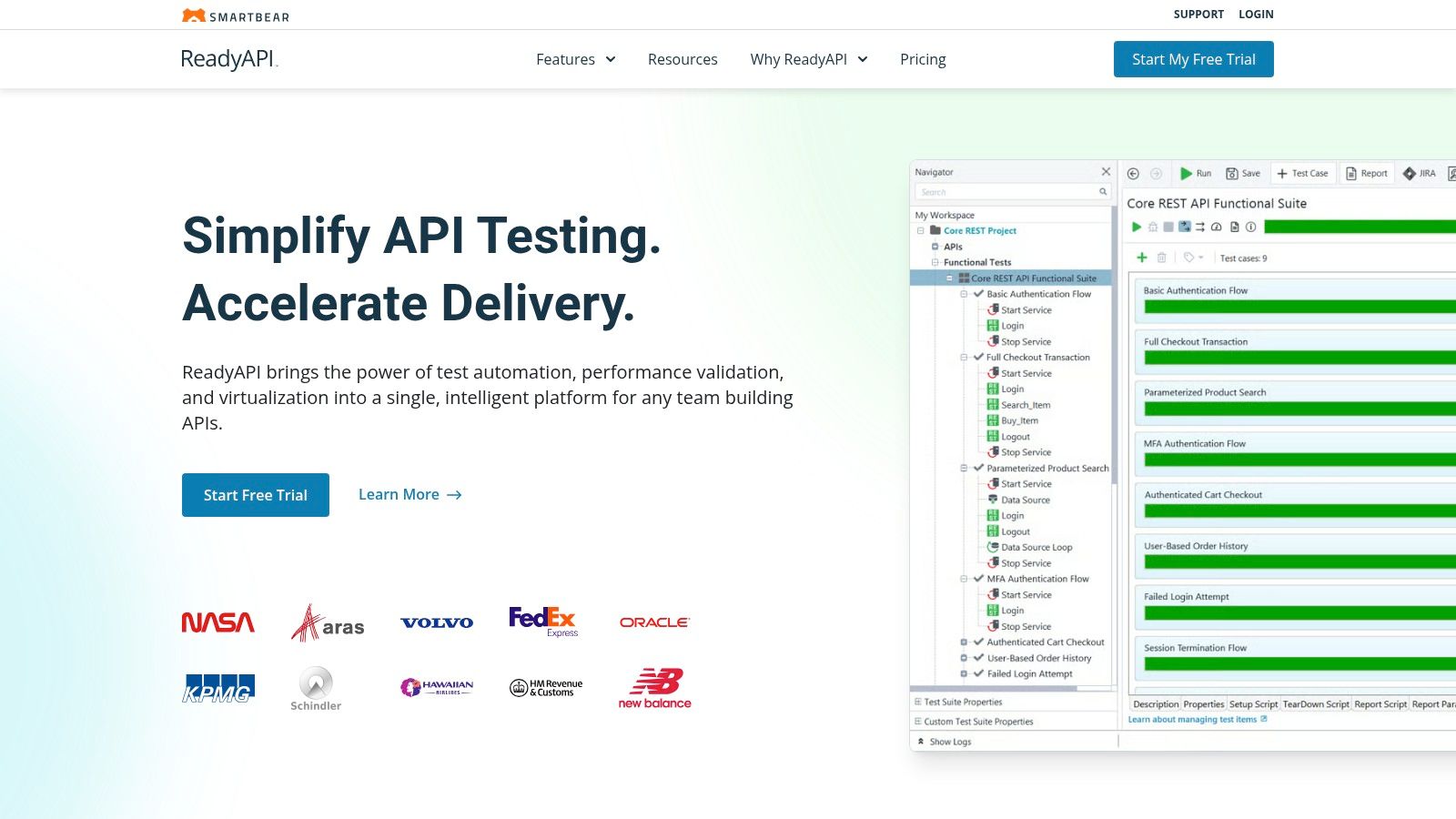The height and width of the screenshot is (819, 1456).
Task: Click the Start My Free Trial button
Action: tap(1194, 59)
